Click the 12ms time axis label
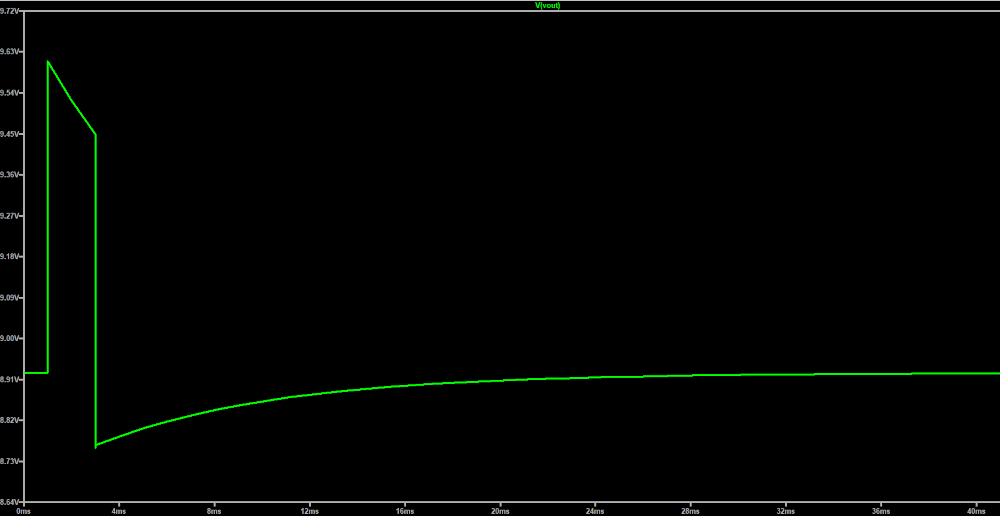Screen dimensions: 1000x516 point(309,510)
